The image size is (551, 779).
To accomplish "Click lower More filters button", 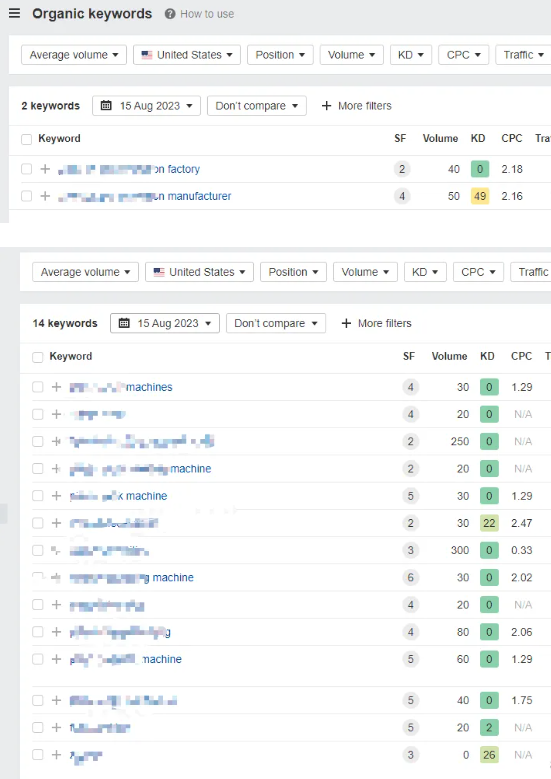I will pyautogui.click(x=377, y=323).
